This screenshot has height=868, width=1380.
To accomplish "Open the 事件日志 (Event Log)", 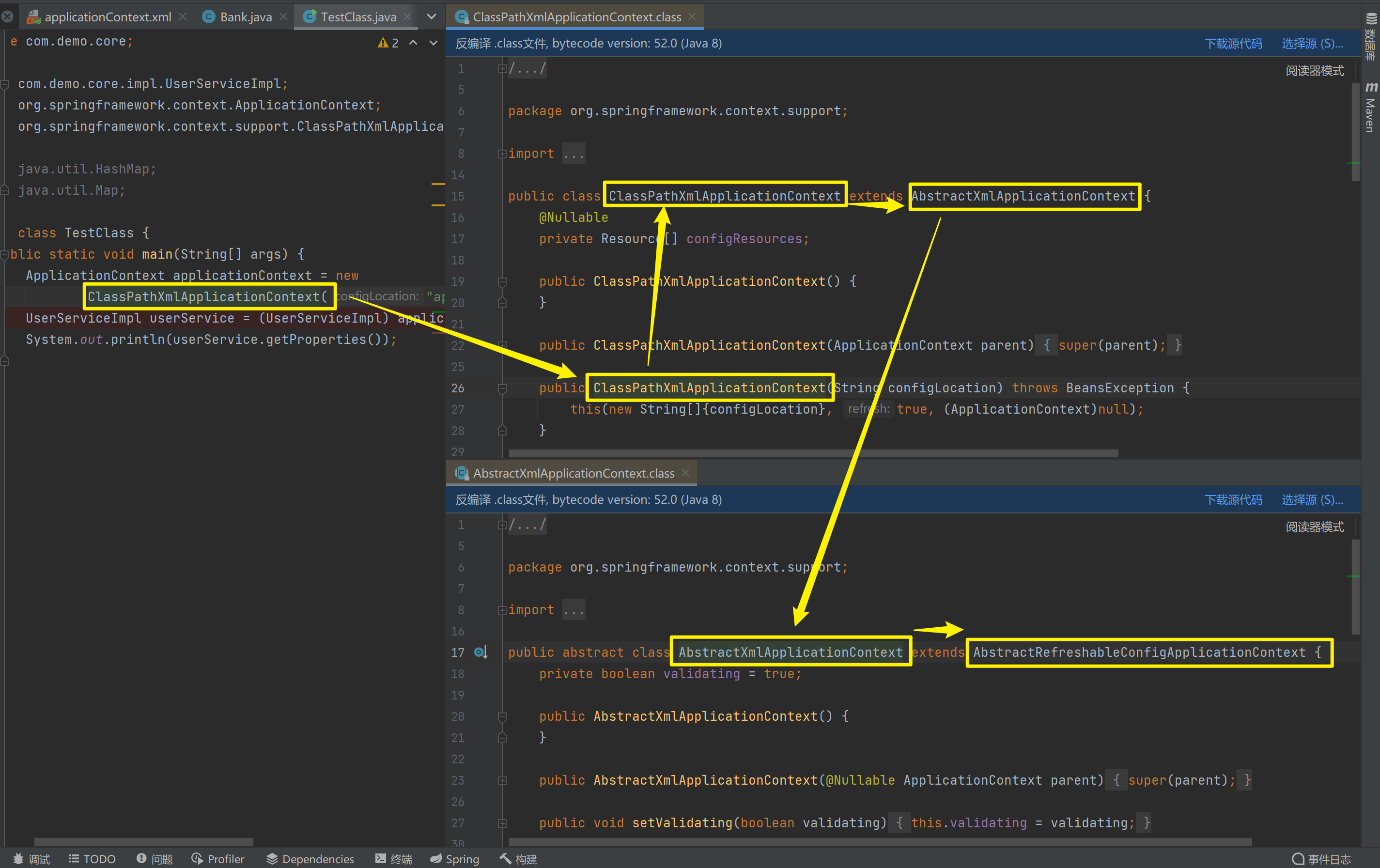I will coord(1321,858).
